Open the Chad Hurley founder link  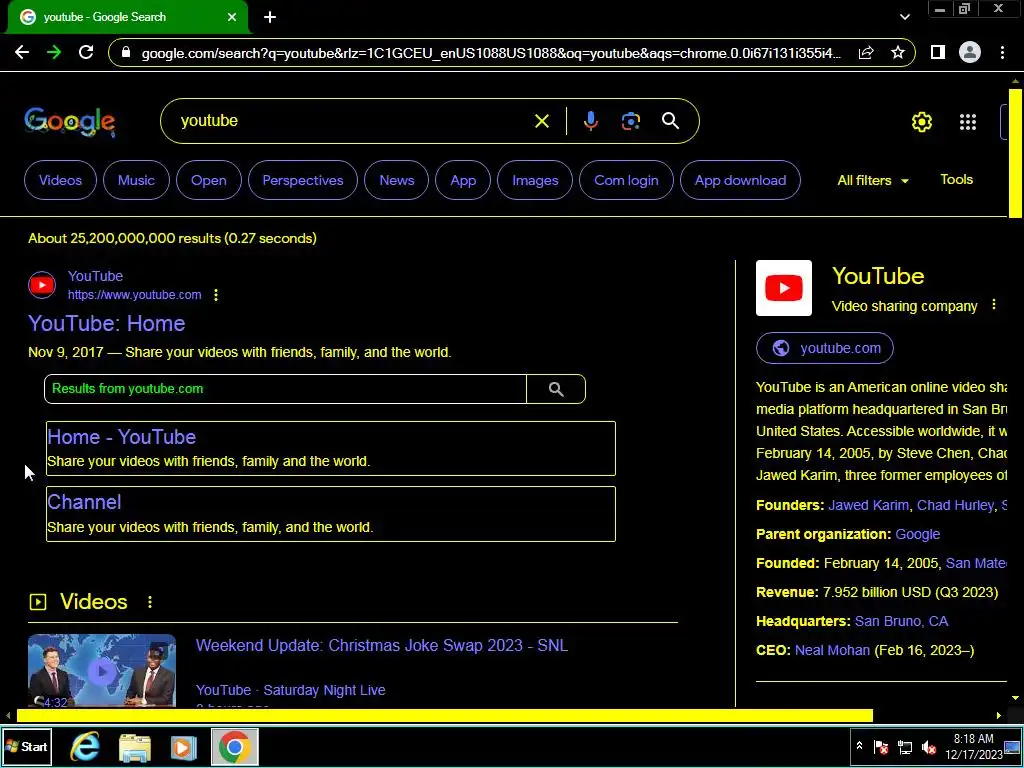click(955, 505)
